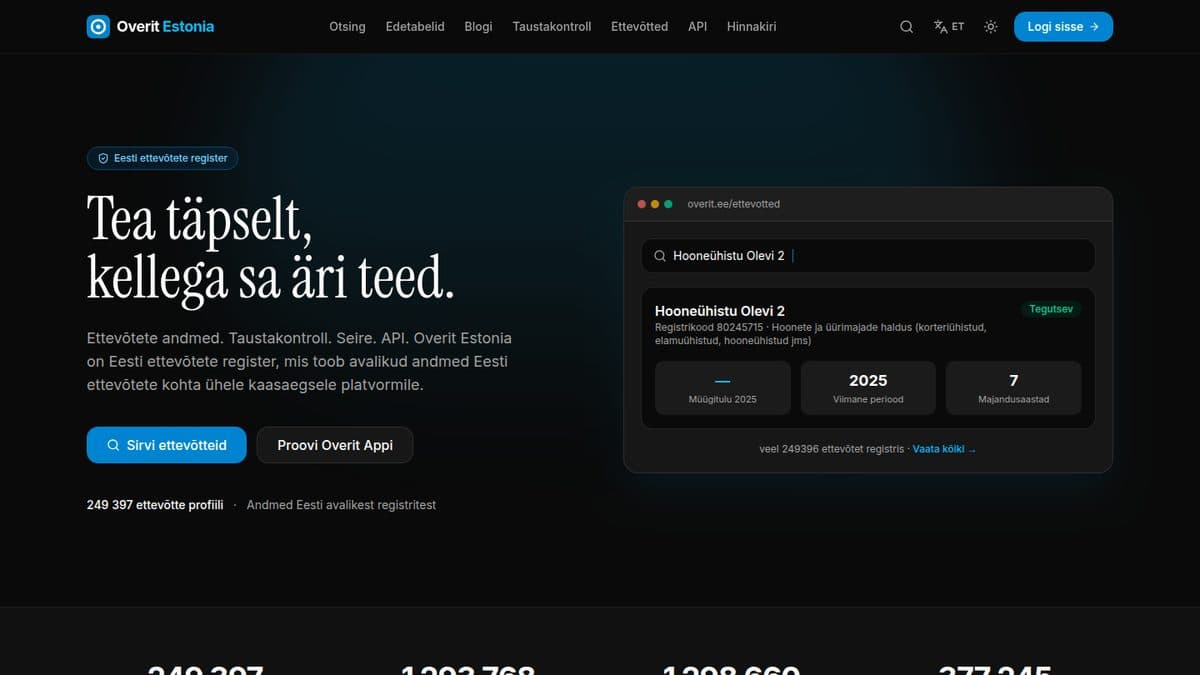This screenshot has height=675, width=1200.
Task: Click the Overit Estonia brand name
Action: click(165, 27)
